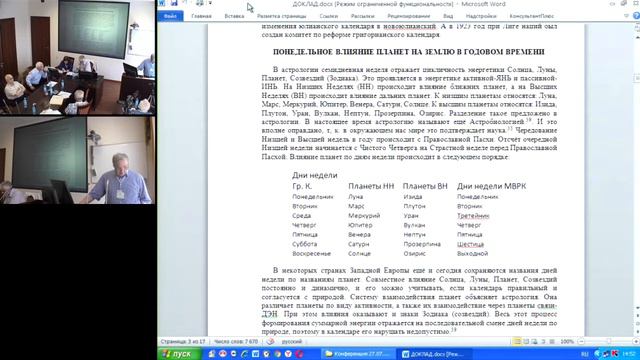Click the spelling check icon in status bar
The width and height of the screenshot is (640, 360).
270,341
